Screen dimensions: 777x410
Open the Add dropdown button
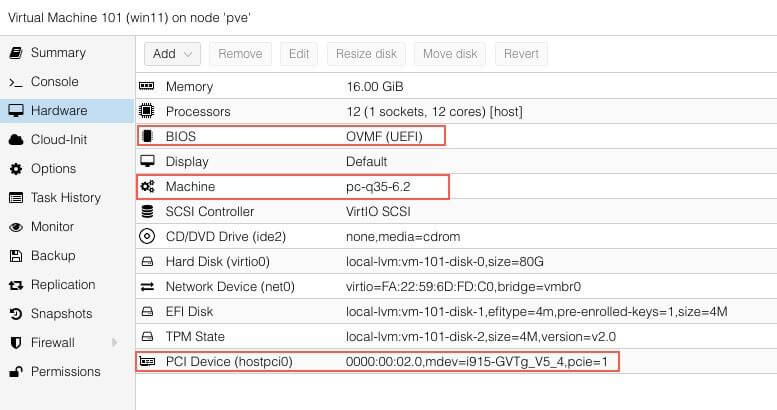[x=173, y=54]
